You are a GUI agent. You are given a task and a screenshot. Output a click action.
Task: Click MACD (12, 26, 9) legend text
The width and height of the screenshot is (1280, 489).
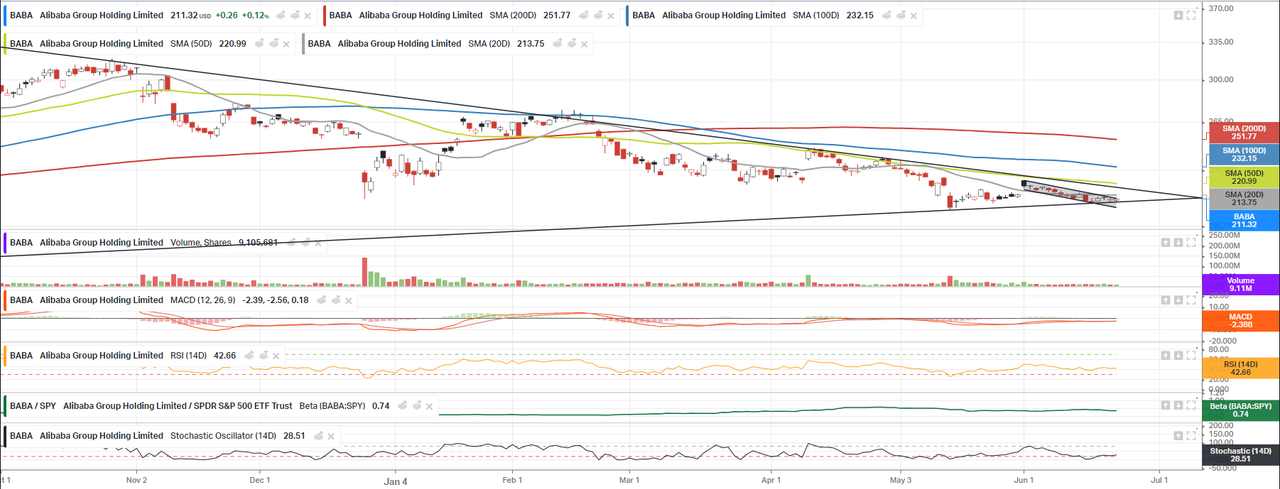click(x=203, y=301)
